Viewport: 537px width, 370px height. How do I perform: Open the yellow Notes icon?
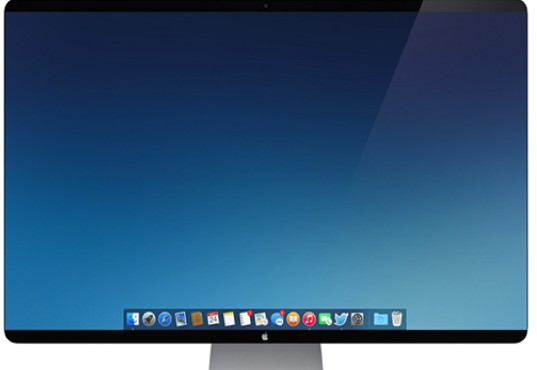click(229, 319)
